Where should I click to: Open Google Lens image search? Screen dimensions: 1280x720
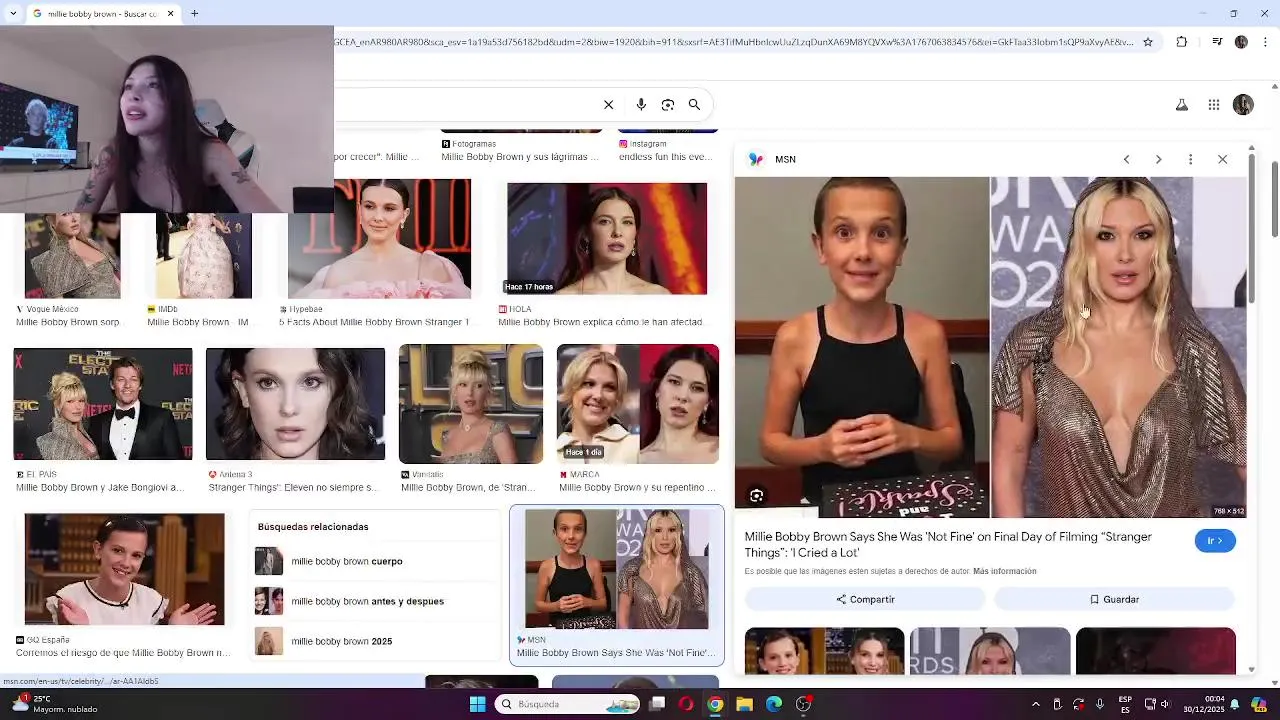click(668, 104)
